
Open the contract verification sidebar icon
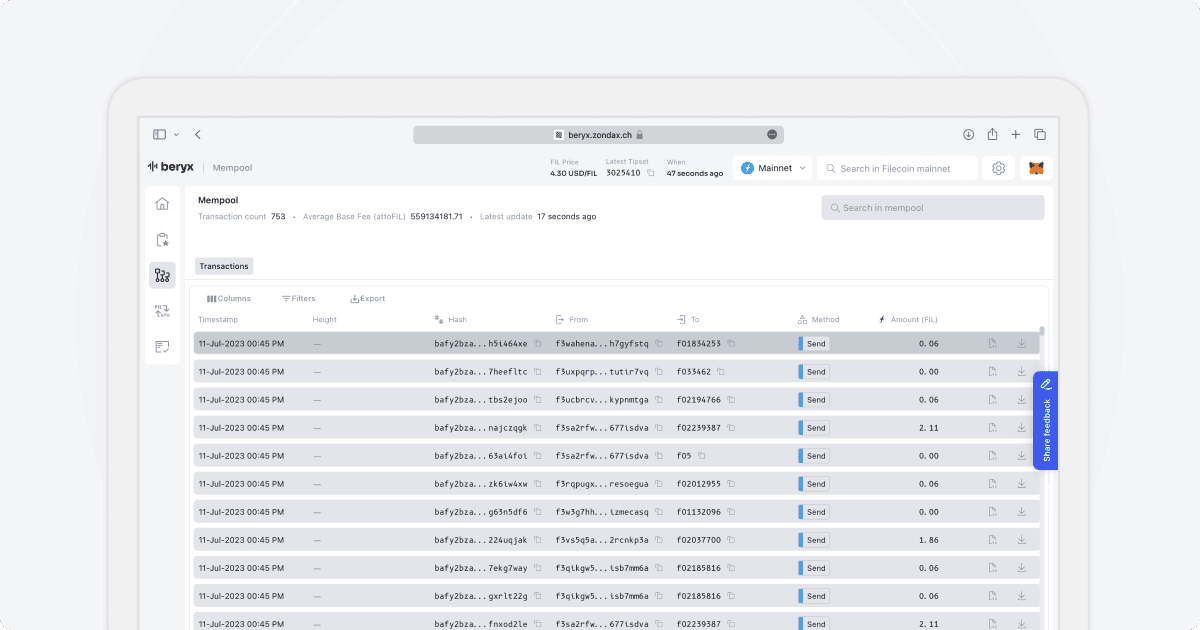pos(162,347)
